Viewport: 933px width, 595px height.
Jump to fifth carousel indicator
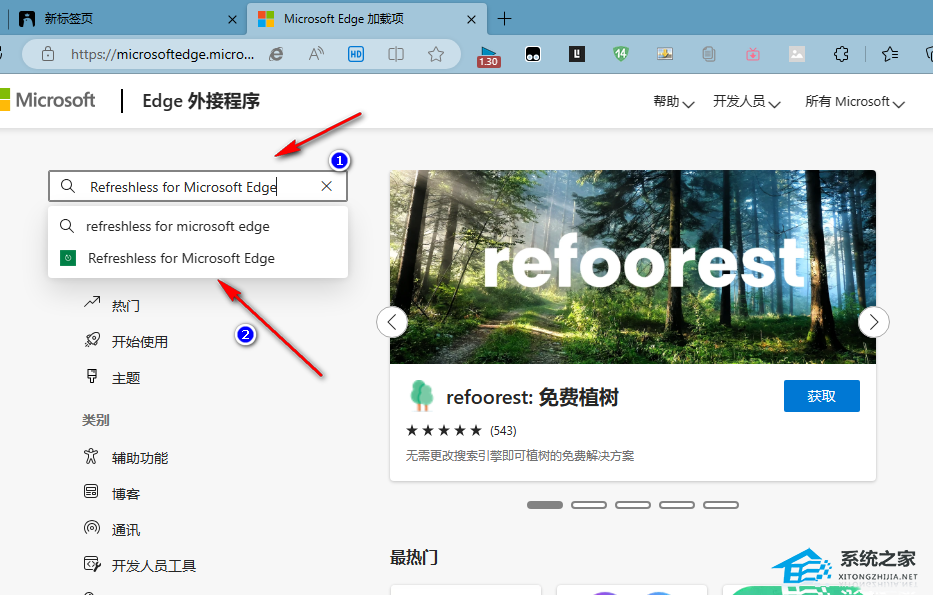[x=721, y=505]
